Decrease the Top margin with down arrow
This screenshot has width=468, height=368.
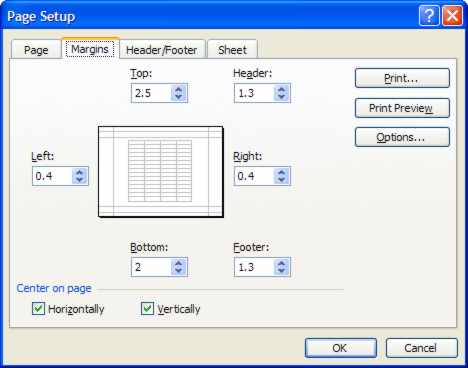coord(179,97)
